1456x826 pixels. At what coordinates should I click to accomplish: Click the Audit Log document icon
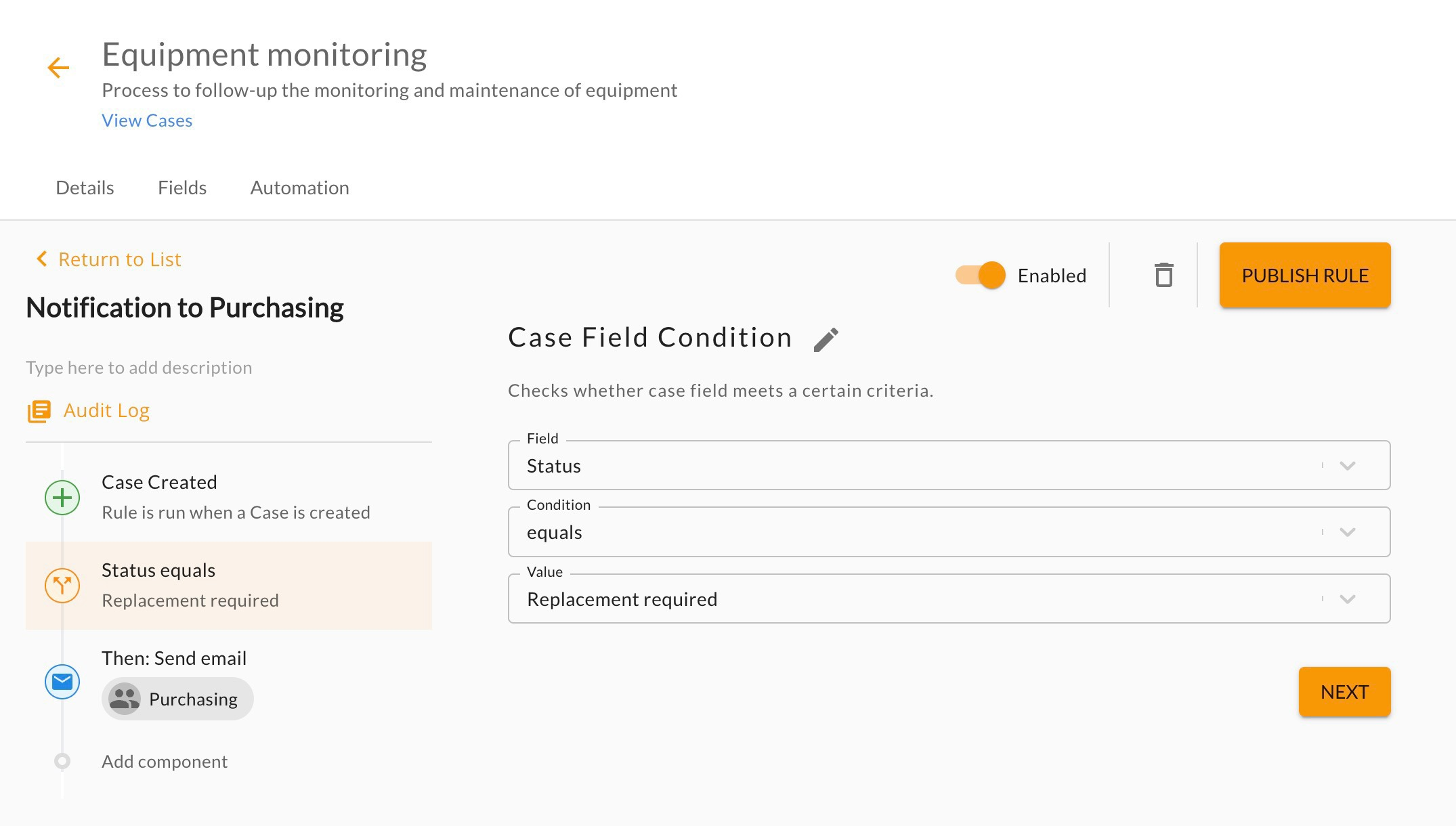(39, 411)
